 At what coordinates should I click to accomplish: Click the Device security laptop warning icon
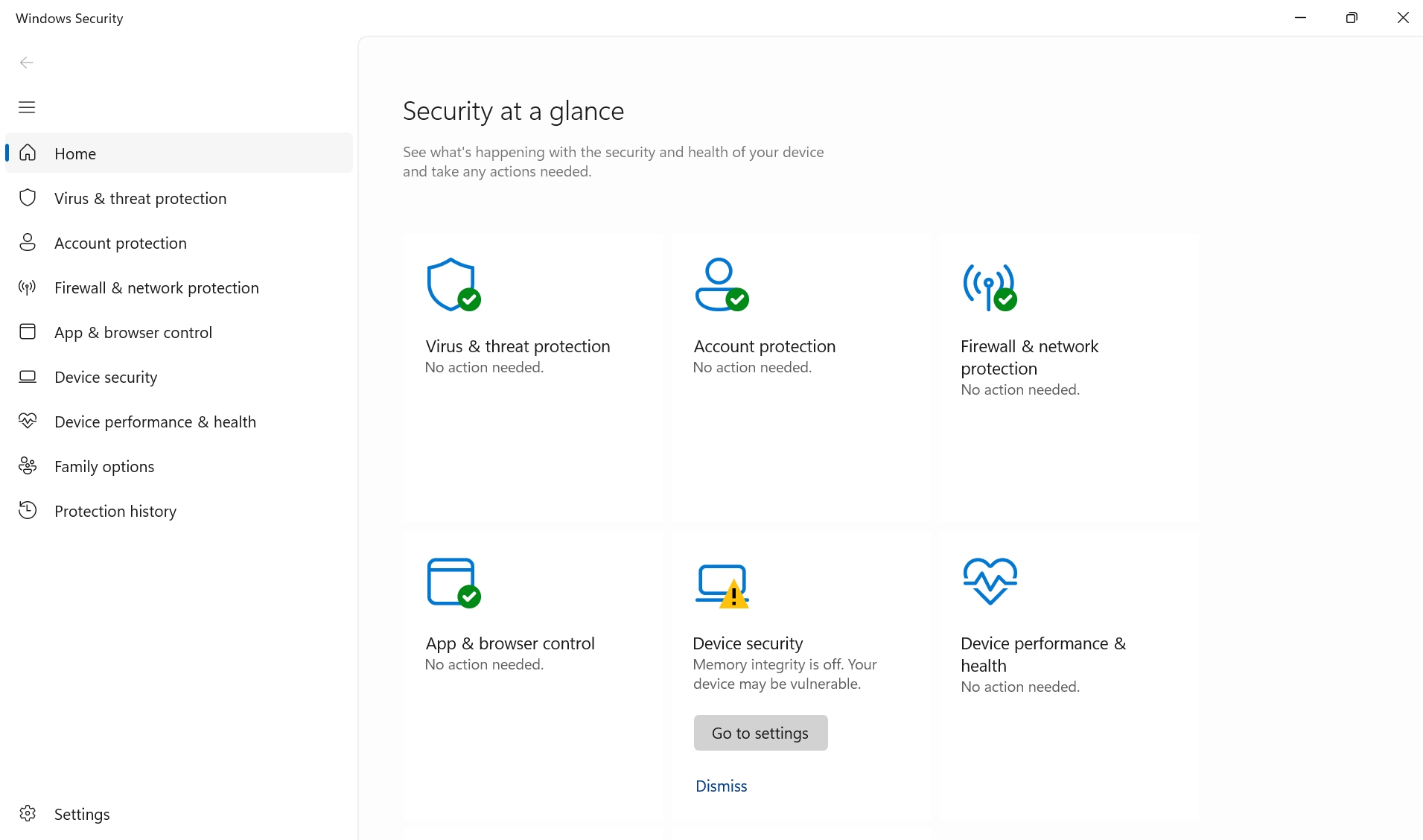[722, 585]
